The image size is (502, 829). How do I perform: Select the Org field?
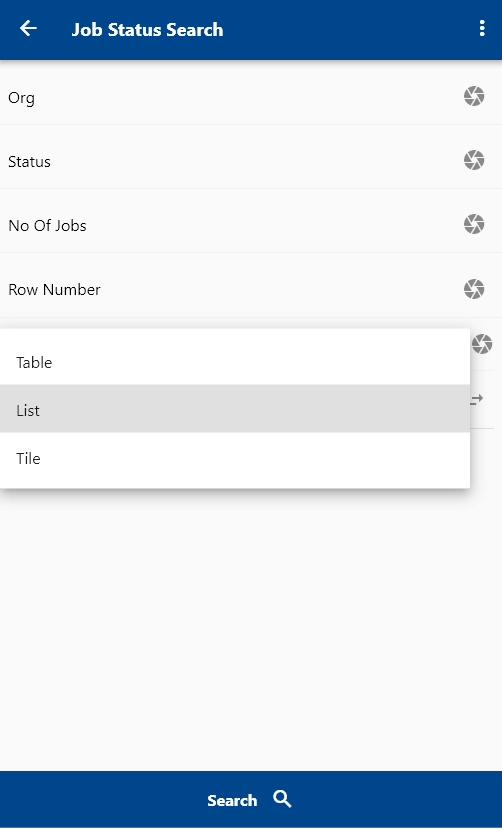(251, 97)
